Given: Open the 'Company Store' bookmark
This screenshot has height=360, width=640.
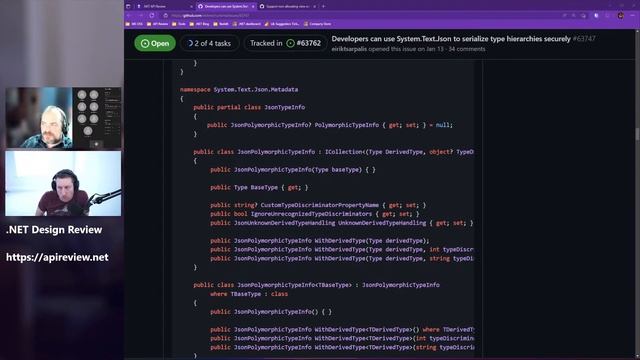Looking at the screenshot, I should tap(318, 24).
